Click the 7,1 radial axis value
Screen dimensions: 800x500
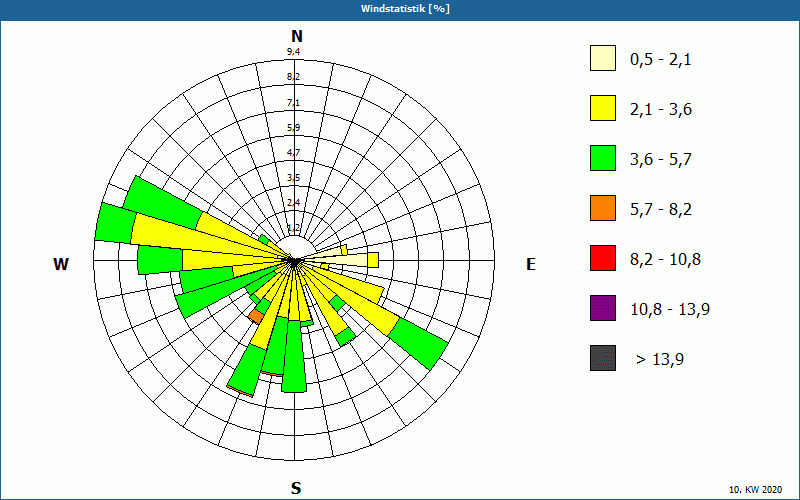click(293, 103)
